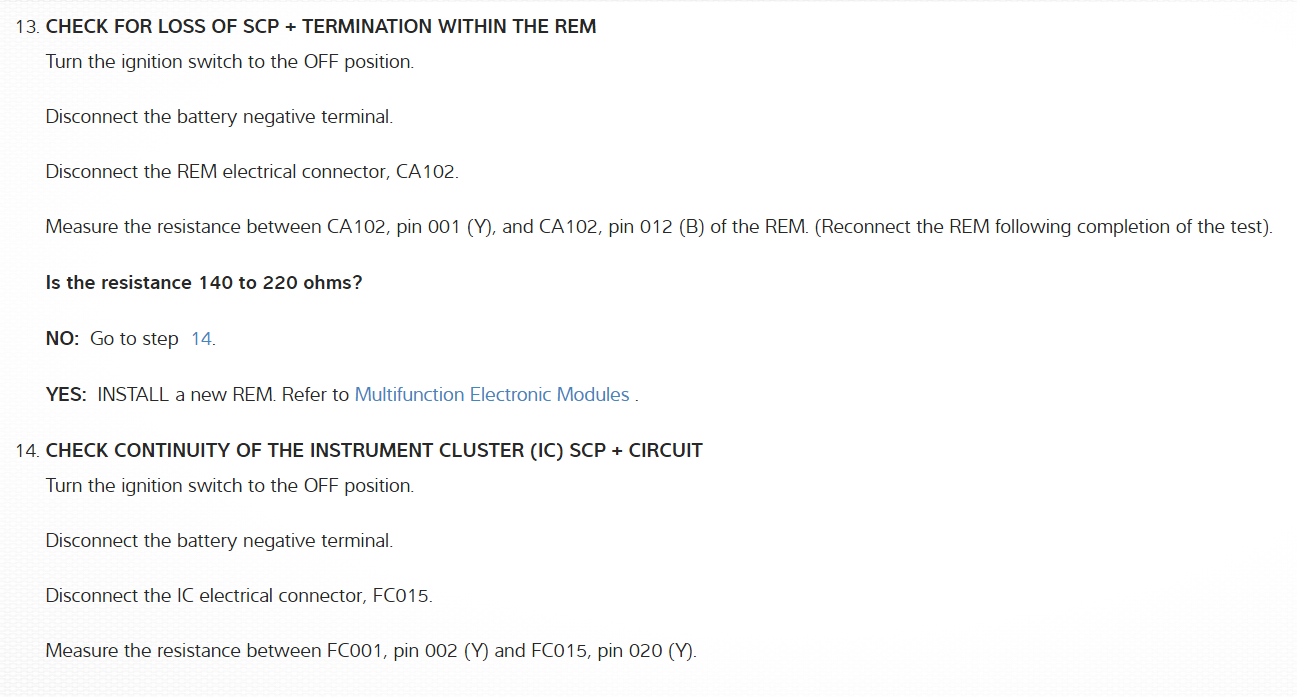Viewport: 1297px width, 697px height.
Task: Click step 14's battery negative terminal line
Action: point(219,541)
